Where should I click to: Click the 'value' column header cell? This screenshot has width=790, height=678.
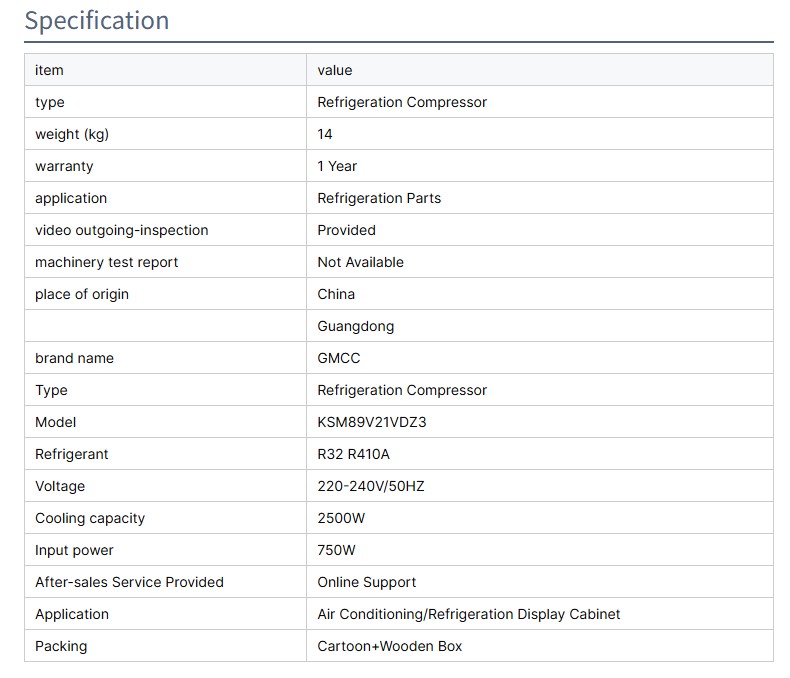click(335, 70)
